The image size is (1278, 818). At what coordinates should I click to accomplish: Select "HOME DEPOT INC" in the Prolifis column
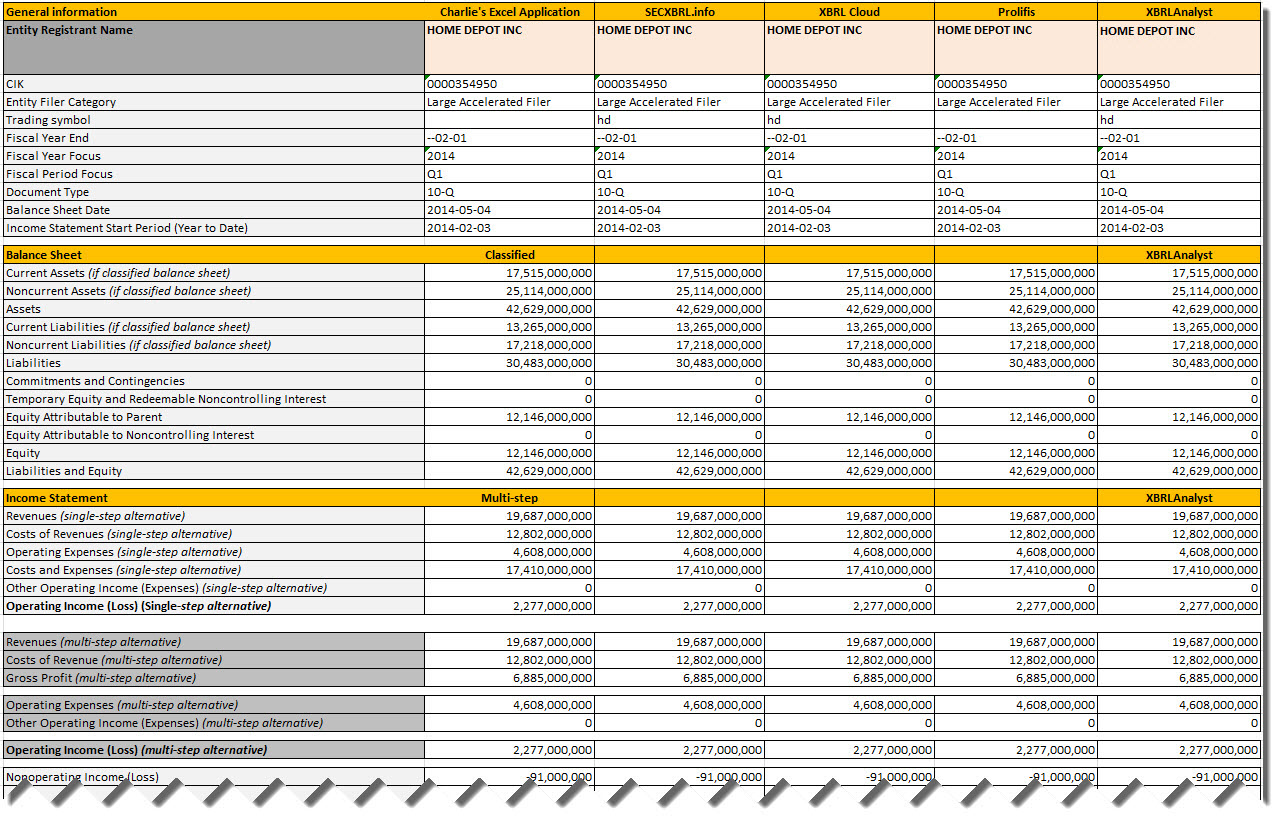1016,47
